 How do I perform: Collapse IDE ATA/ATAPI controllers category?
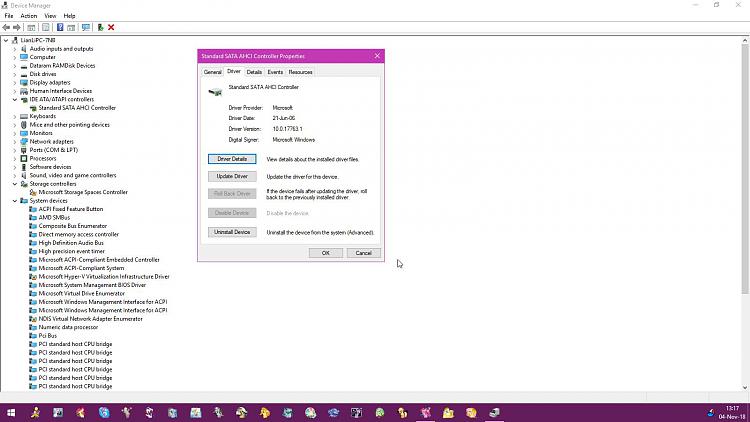(x=15, y=100)
